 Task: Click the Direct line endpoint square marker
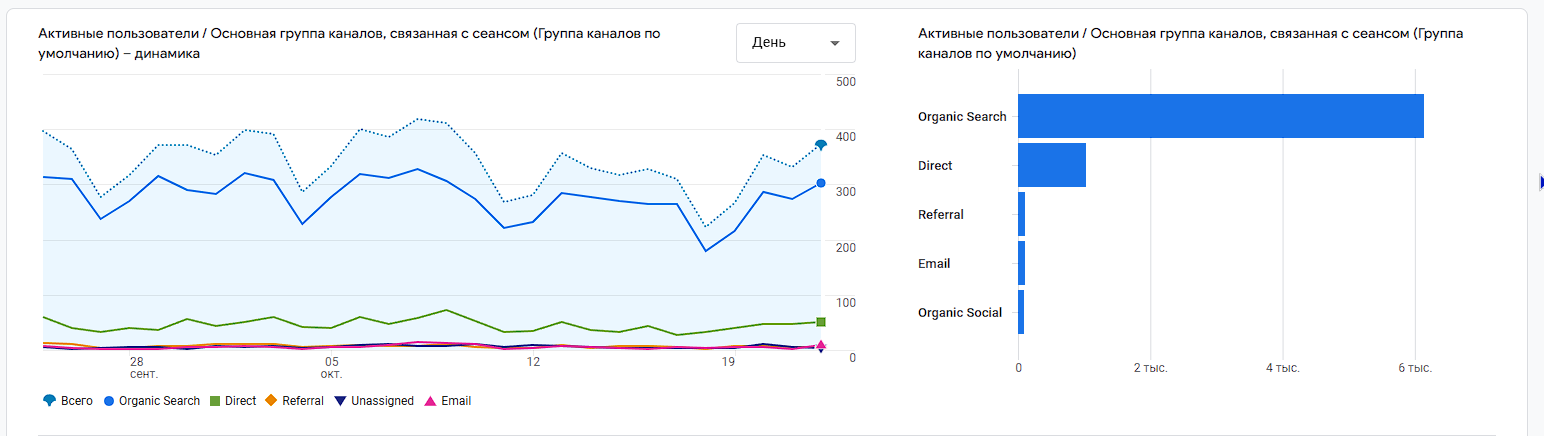pos(821,322)
